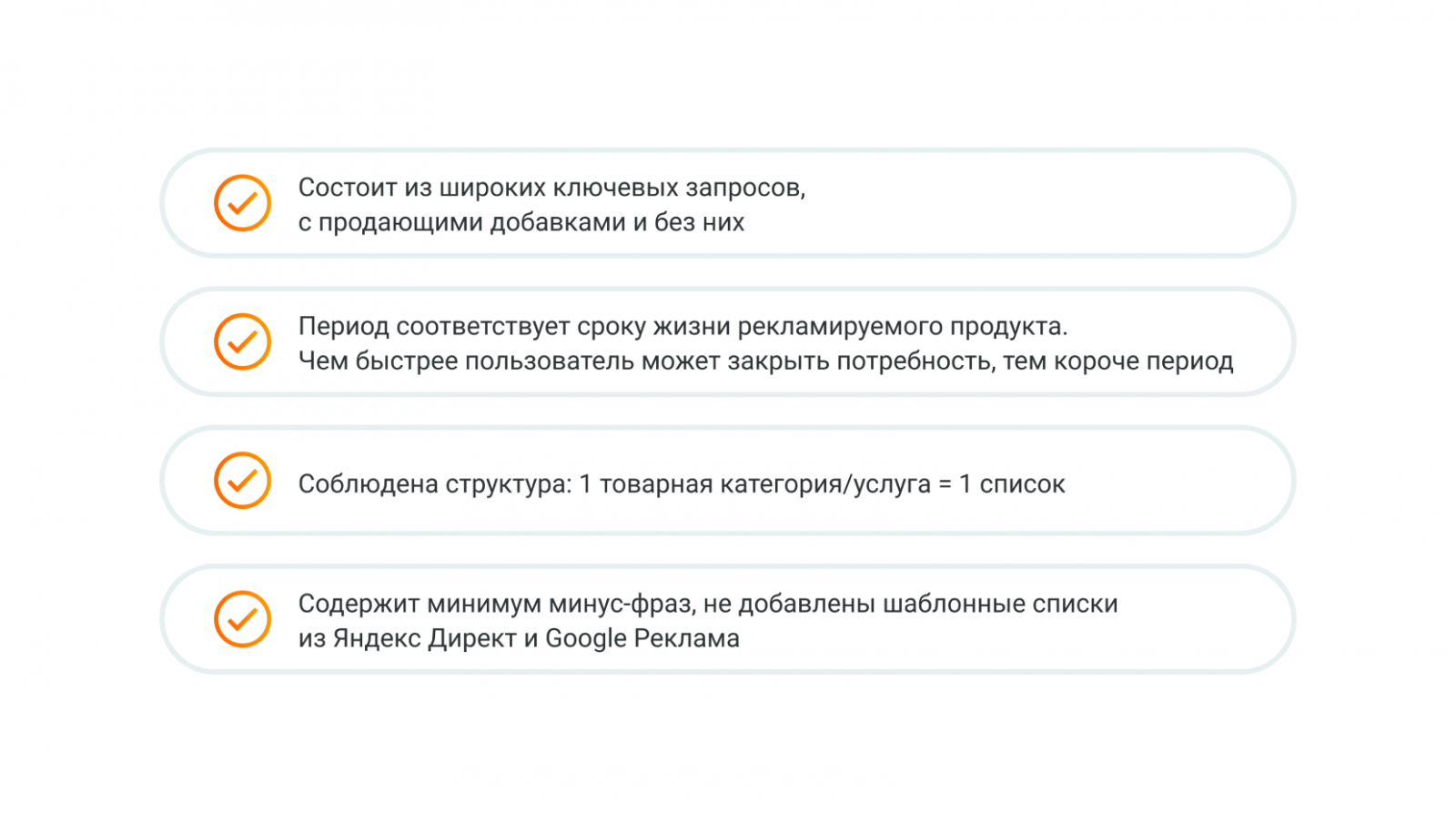Click the words "Google Реклама"
The height and width of the screenshot is (824, 1456).
pyautogui.click(x=642, y=639)
